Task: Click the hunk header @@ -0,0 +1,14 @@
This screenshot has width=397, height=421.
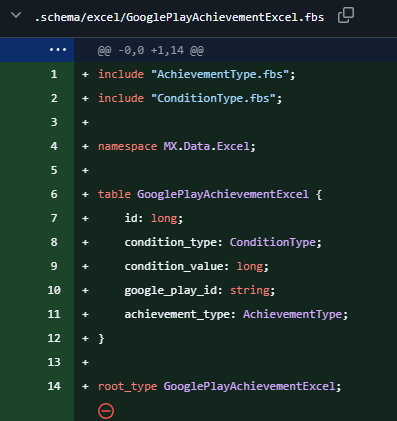Action: pyautogui.click(x=151, y=50)
